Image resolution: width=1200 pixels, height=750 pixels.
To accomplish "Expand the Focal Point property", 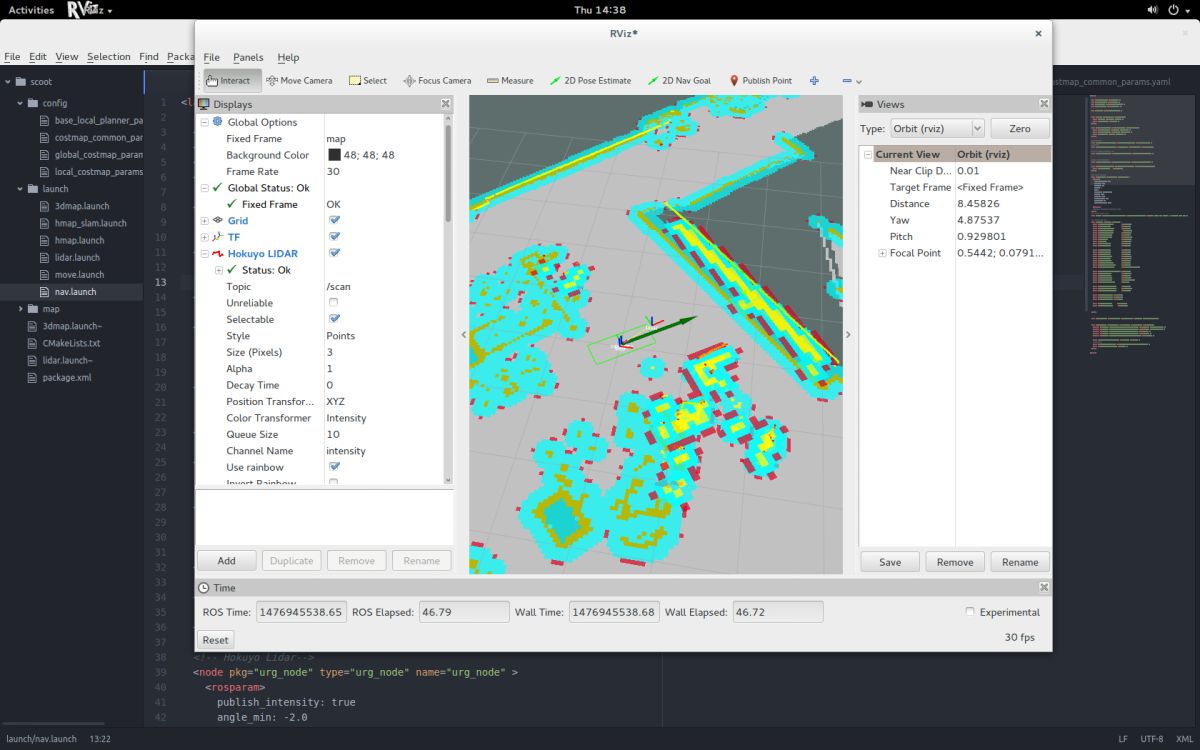I will pos(882,253).
